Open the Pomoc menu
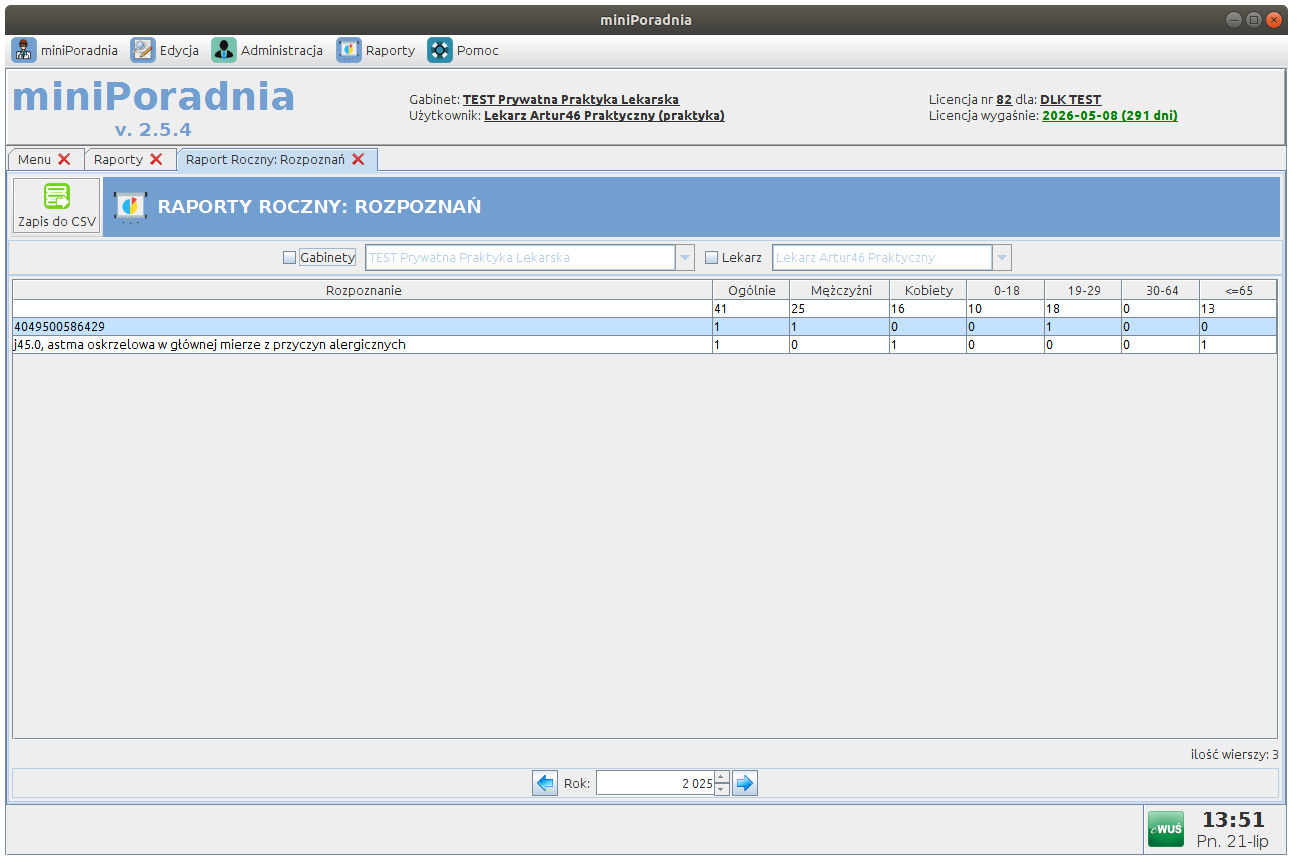This screenshot has width=1297, height=865. [x=463, y=50]
